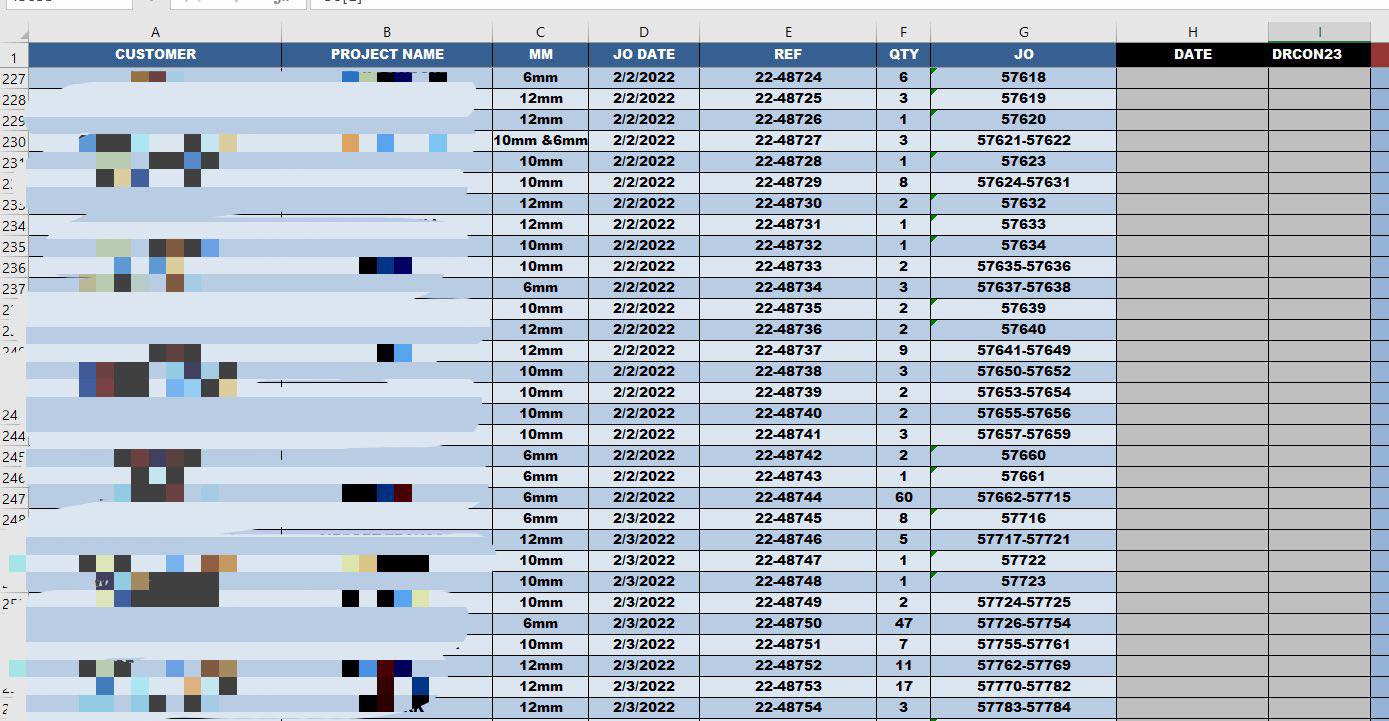Click REF cell 22-48744
The height and width of the screenshot is (721, 1389).
(x=788, y=497)
